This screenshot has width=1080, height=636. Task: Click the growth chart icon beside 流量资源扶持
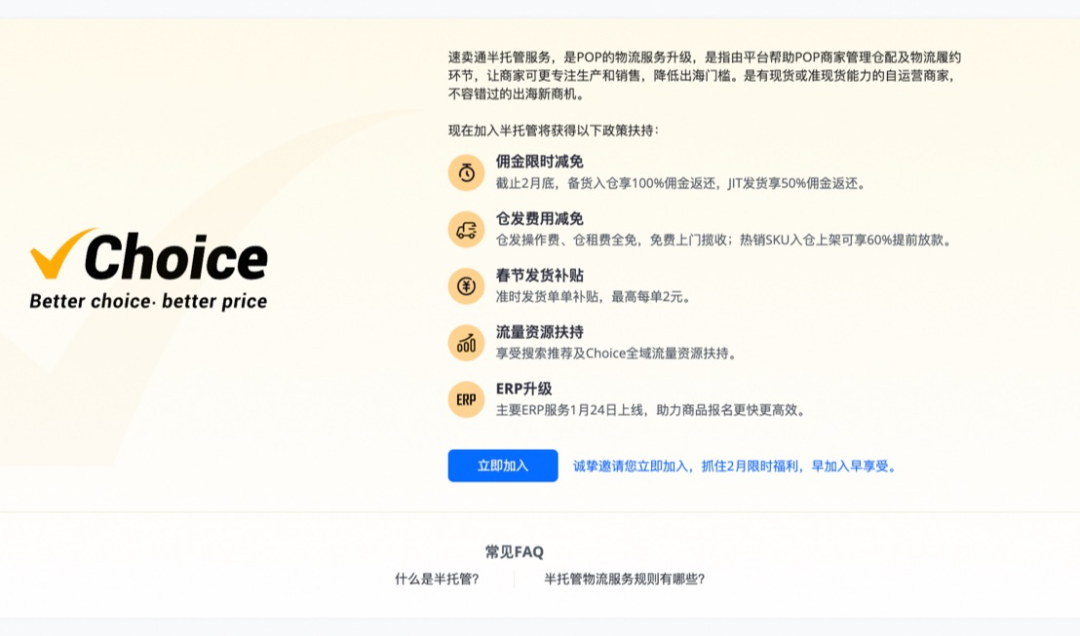pos(465,342)
